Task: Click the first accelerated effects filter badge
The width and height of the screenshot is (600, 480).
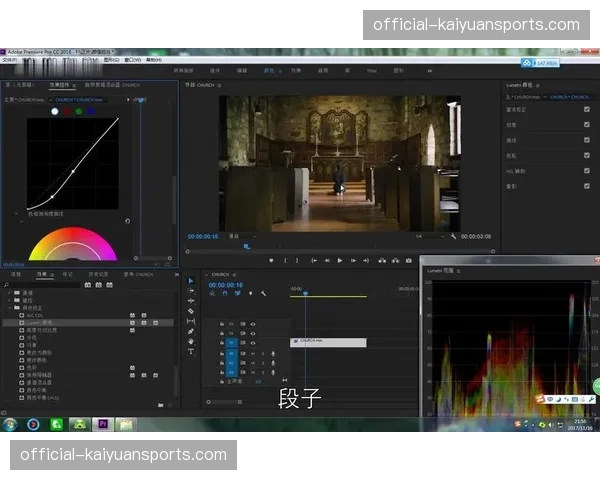Action: [88, 285]
